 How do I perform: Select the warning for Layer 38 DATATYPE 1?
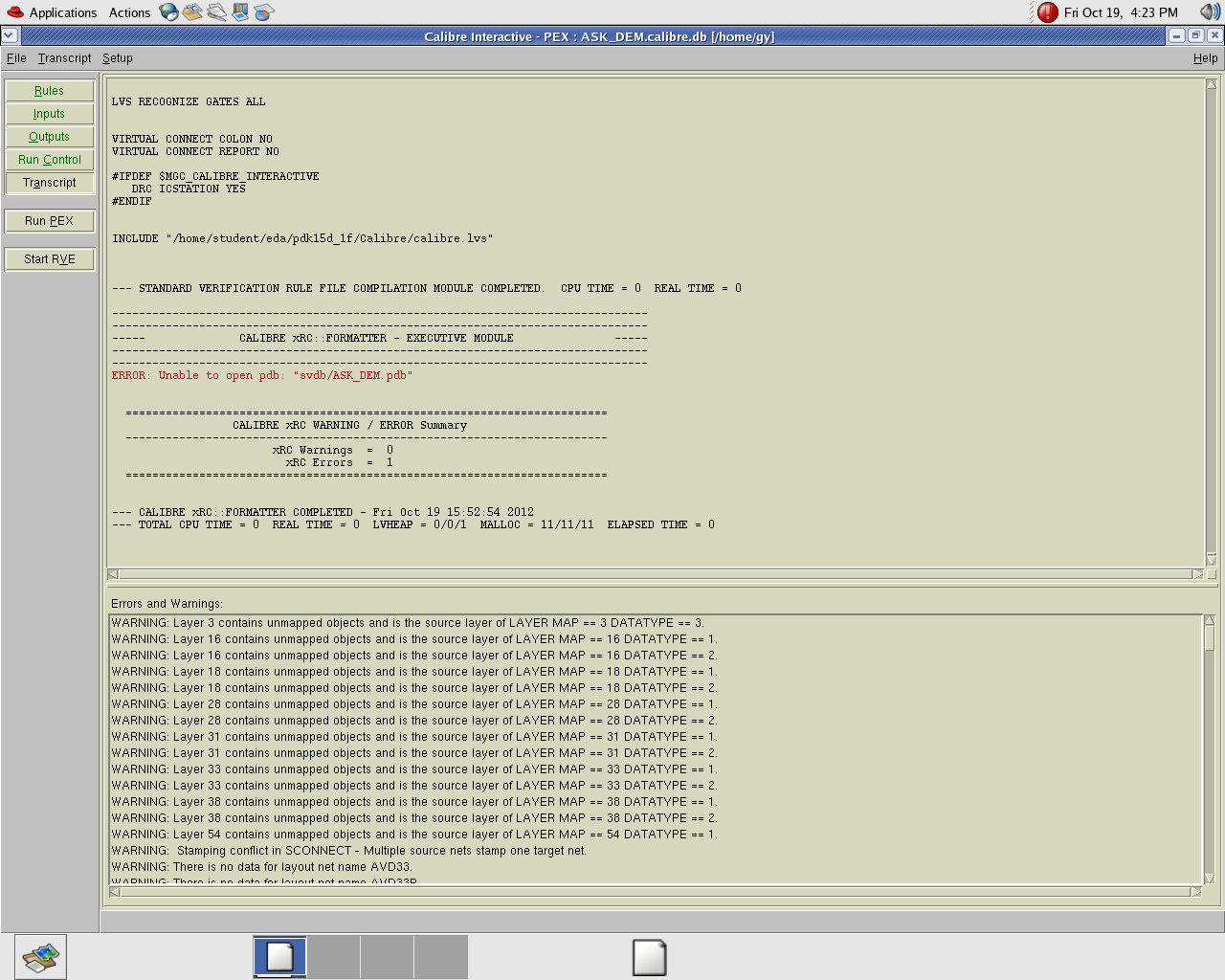pyautogui.click(x=414, y=802)
